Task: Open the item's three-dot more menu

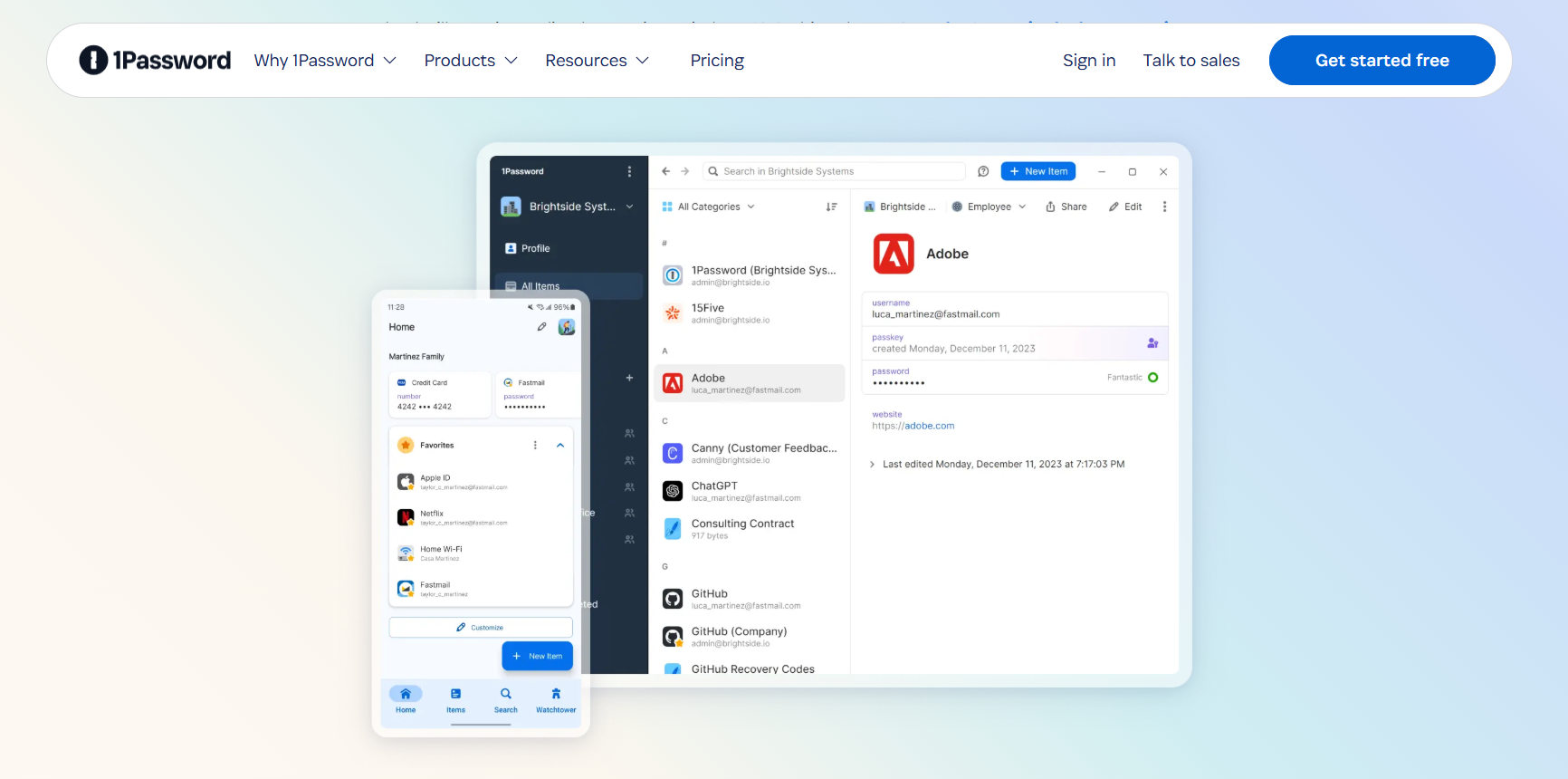Action: pos(1164,207)
